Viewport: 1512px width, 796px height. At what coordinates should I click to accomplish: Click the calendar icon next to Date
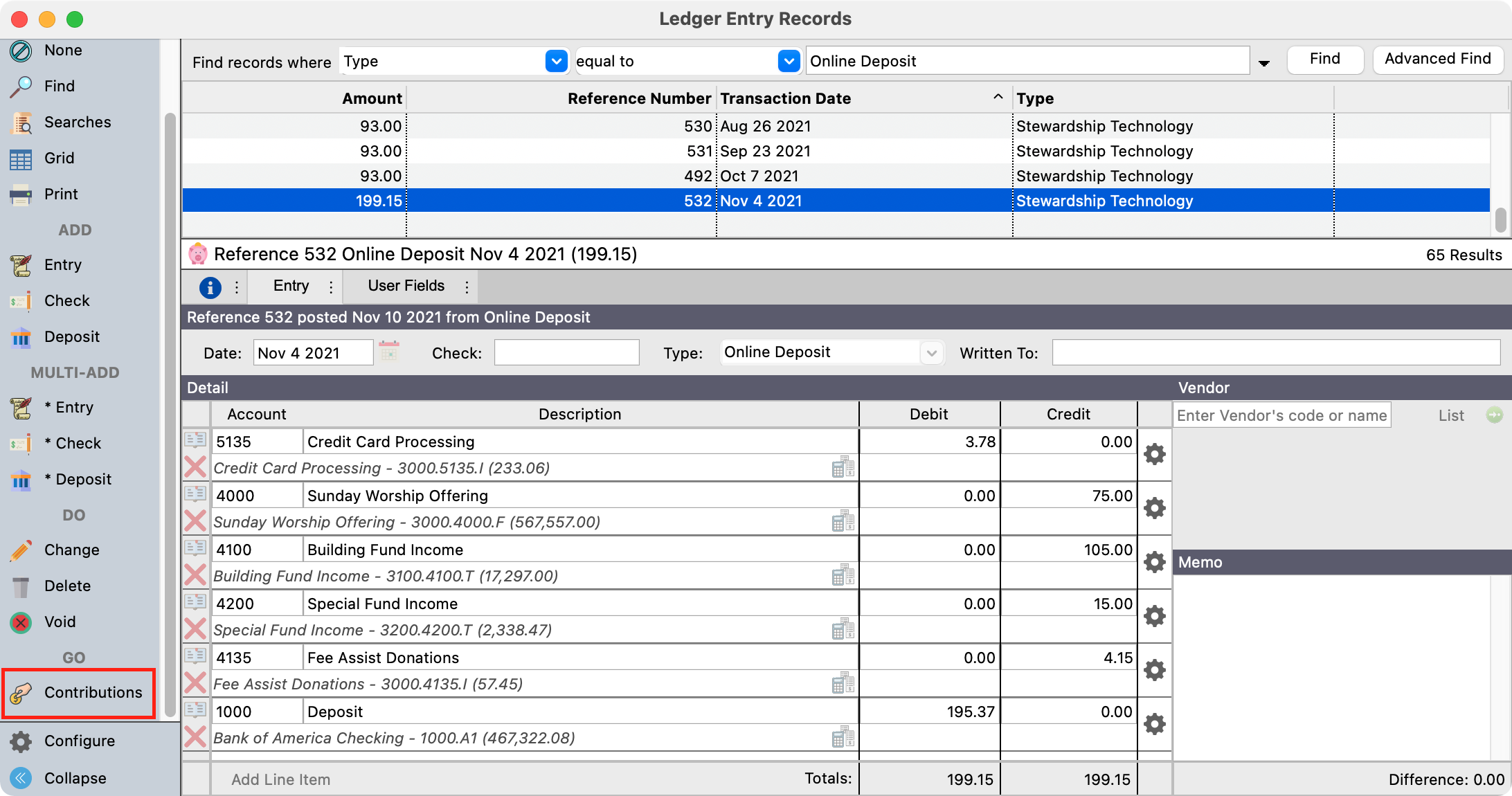click(x=389, y=352)
